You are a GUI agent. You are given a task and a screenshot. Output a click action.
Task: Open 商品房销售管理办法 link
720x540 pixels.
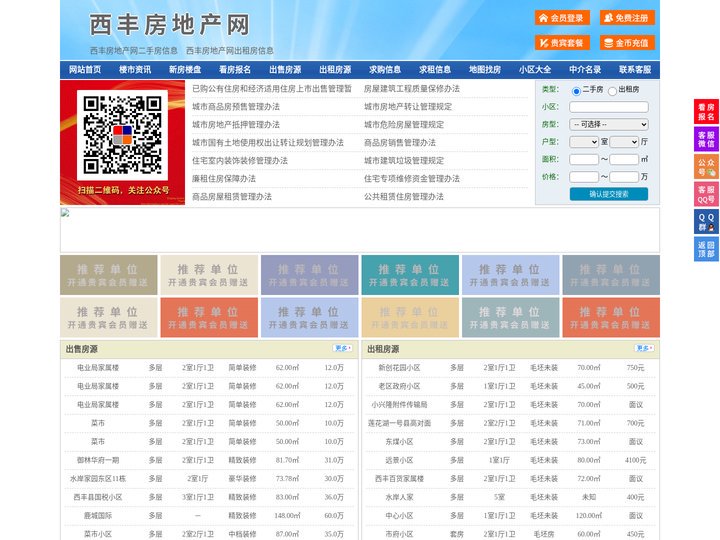(x=400, y=142)
